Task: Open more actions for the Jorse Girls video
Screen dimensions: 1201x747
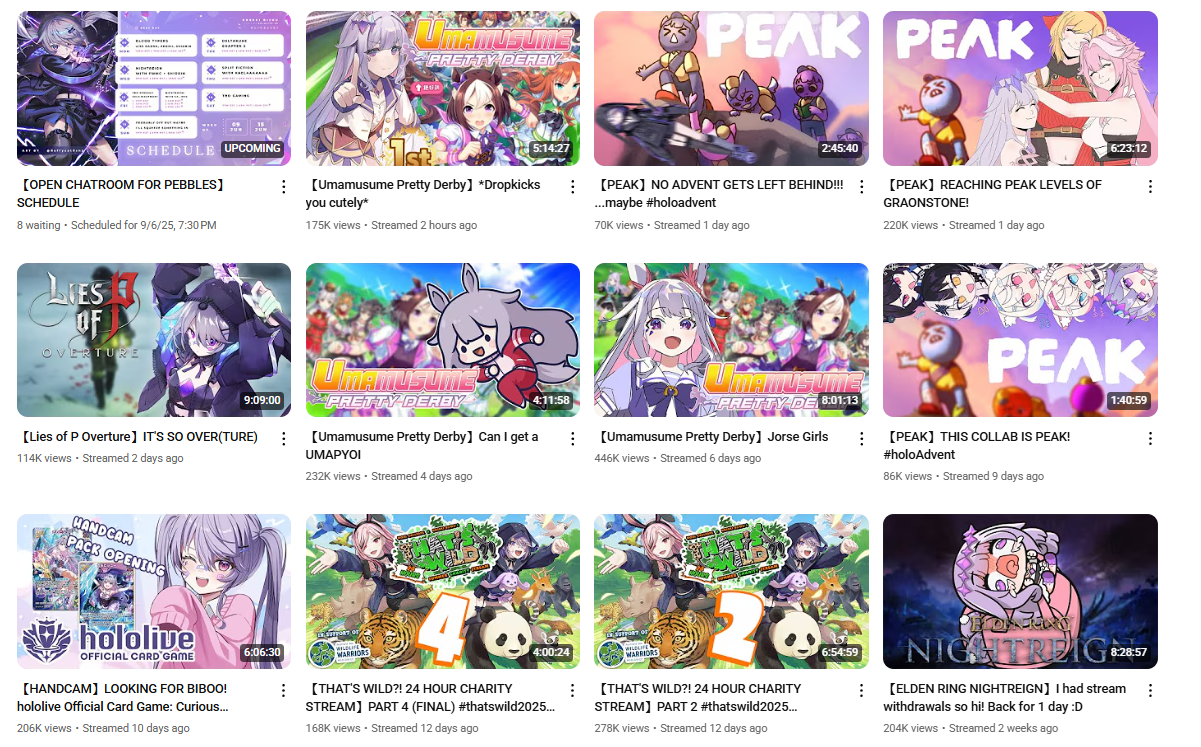Action: [862, 439]
